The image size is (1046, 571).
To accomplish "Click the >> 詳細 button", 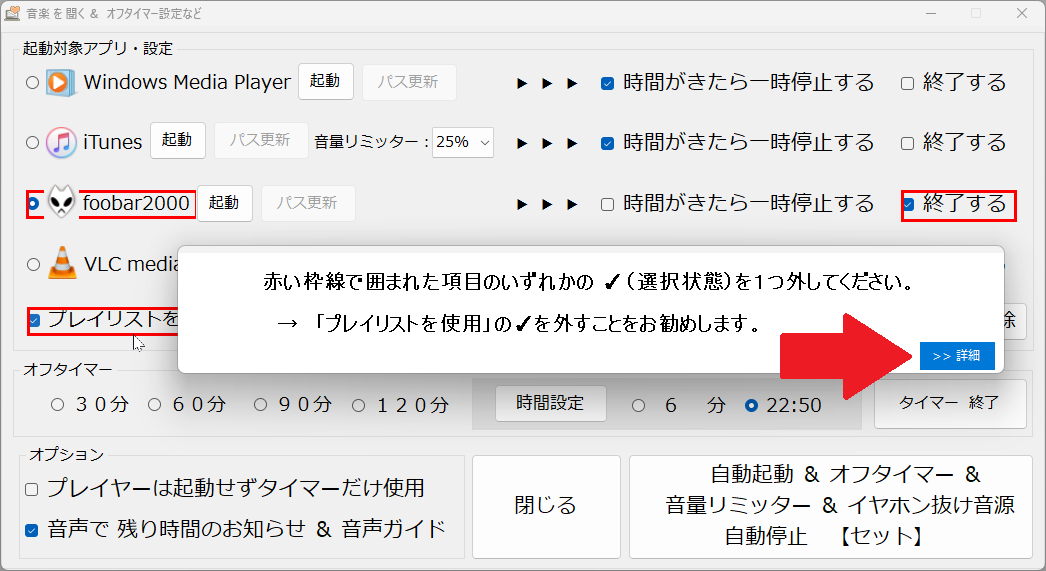I will [x=957, y=356].
